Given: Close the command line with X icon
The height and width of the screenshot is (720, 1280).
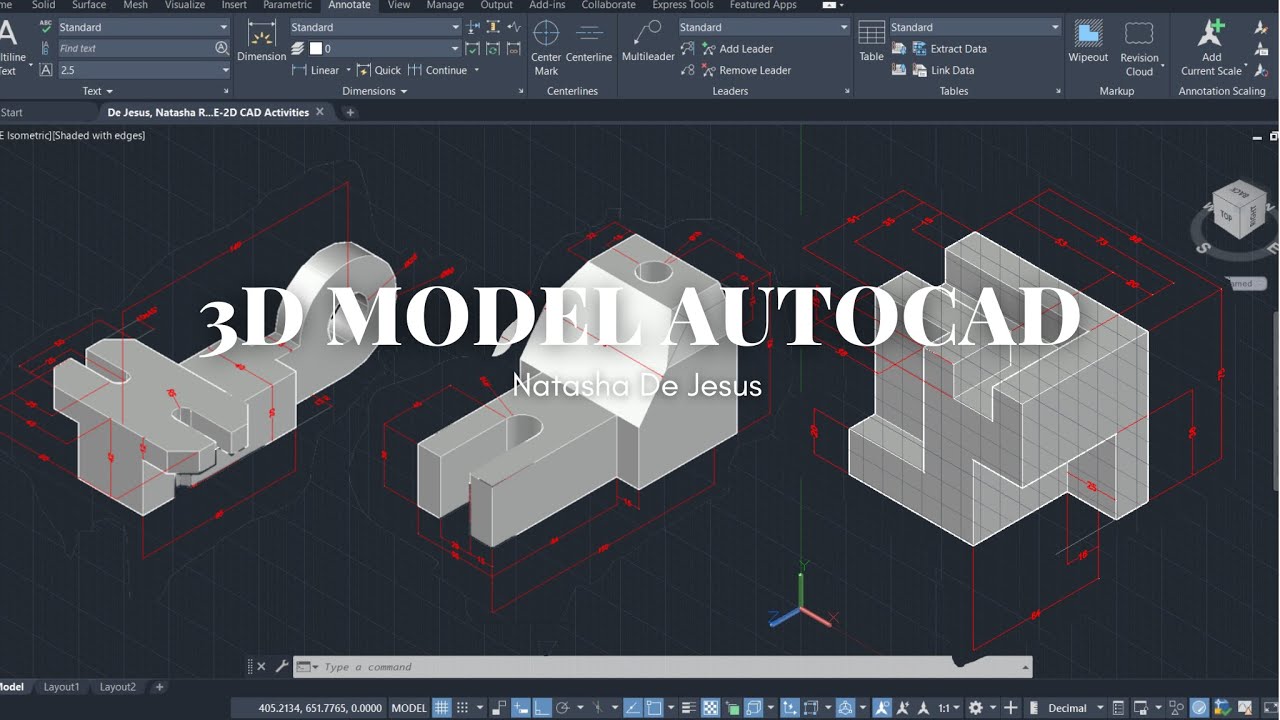Looking at the screenshot, I should [x=262, y=666].
